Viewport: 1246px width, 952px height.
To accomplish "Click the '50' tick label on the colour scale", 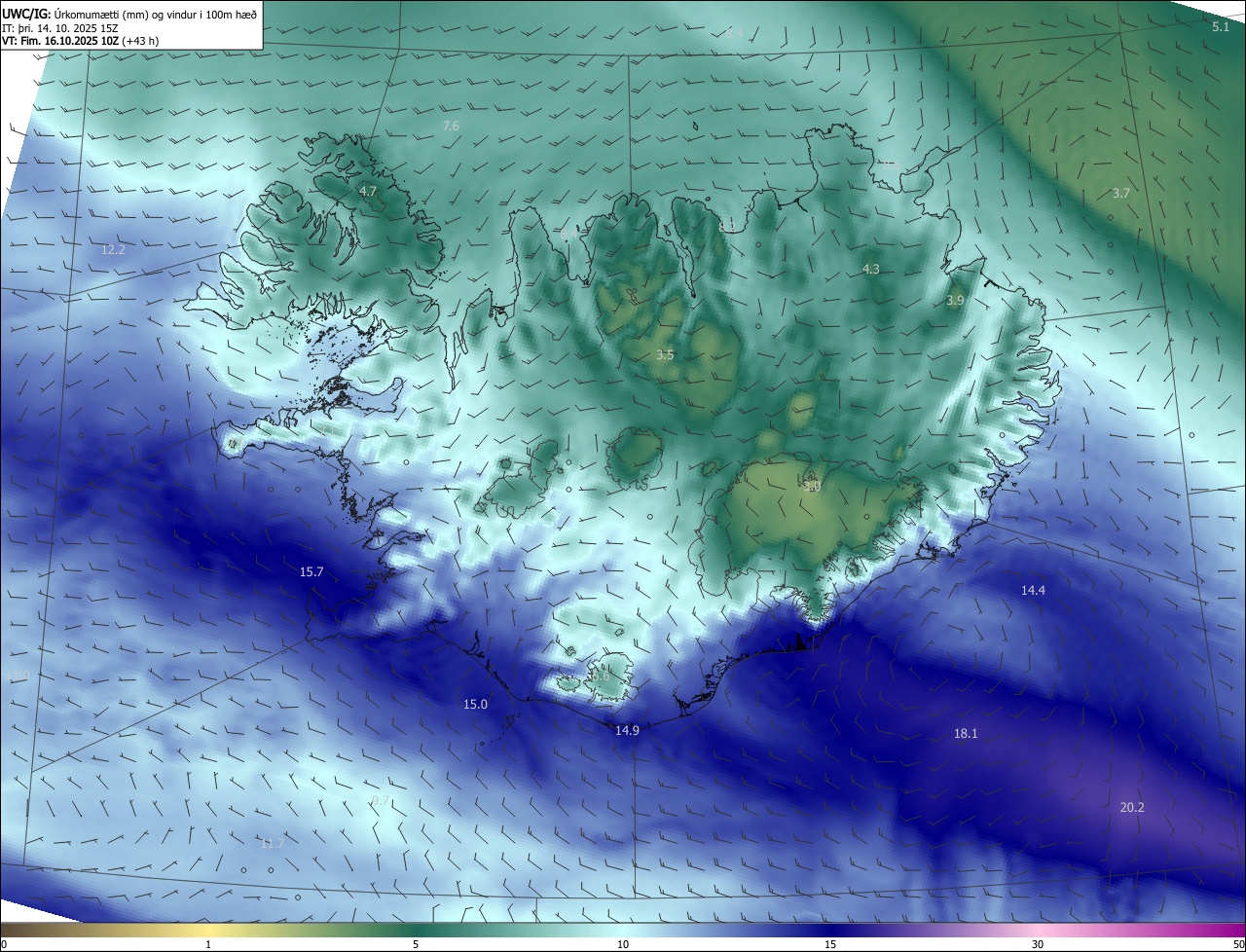I will point(1238,944).
